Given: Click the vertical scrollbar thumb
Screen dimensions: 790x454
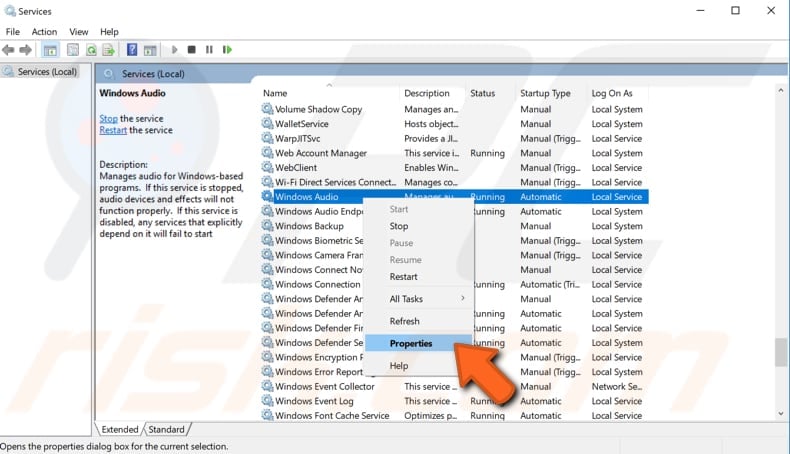Looking at the screenshot, I should click(x=781, y=352).
